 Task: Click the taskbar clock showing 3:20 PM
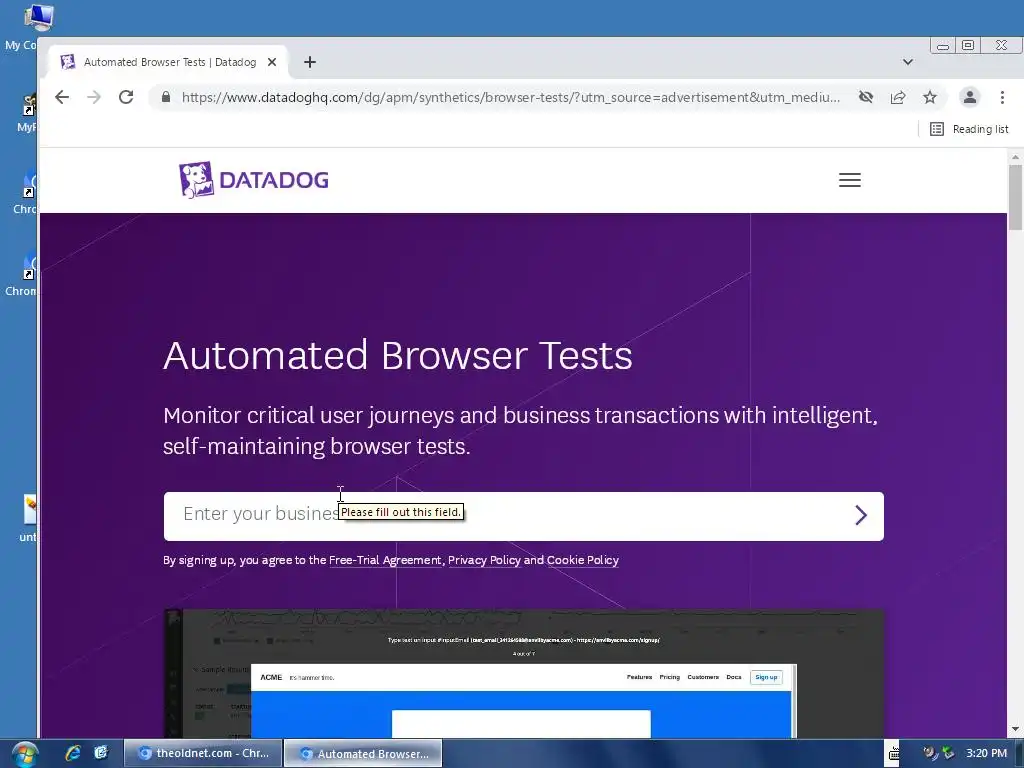987,753
